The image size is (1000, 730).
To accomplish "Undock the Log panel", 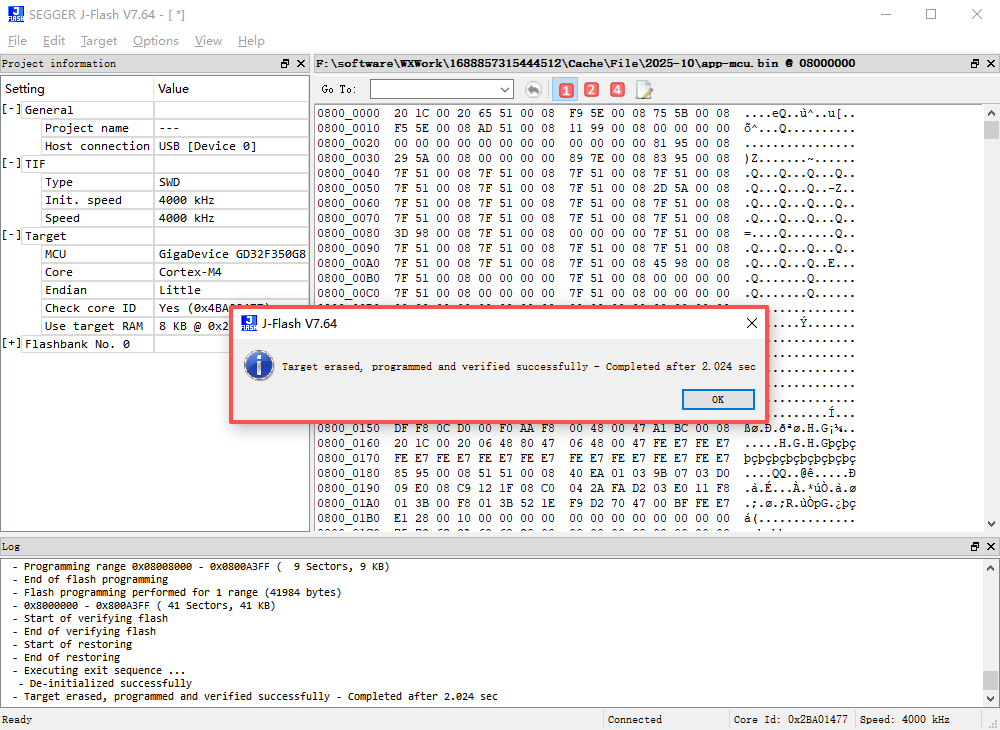I will tap(975, 547).
